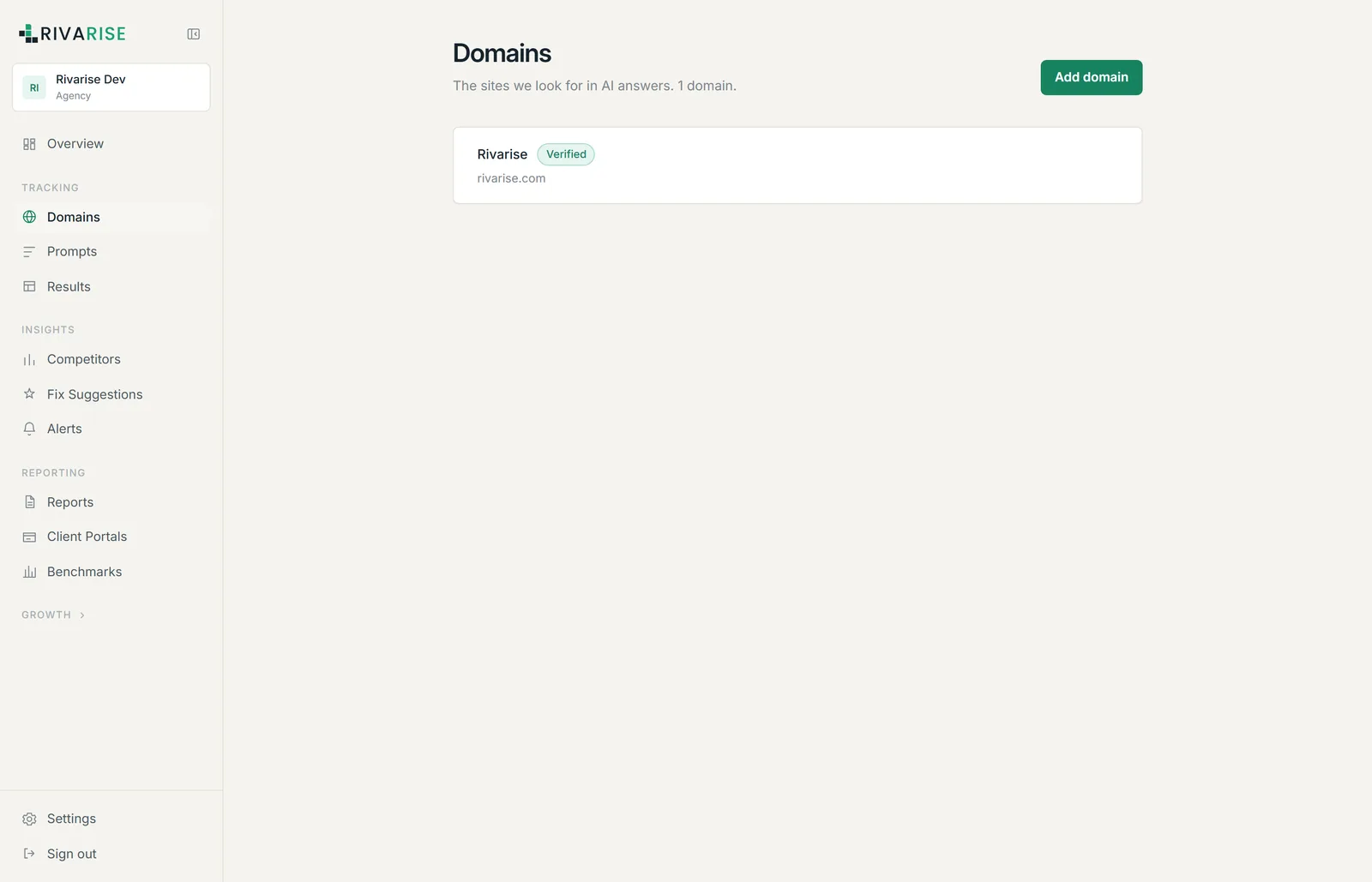Click the rivarise.com domain text
Image resolution: width=1372 pixels, height=882 pixels.
tap(511, 178)
